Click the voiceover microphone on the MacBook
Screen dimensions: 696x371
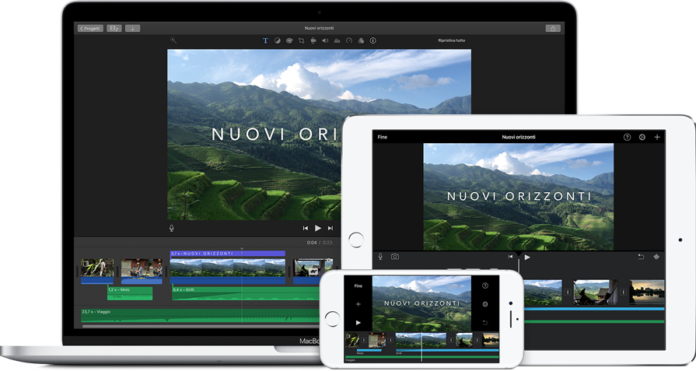click(172, 228)
